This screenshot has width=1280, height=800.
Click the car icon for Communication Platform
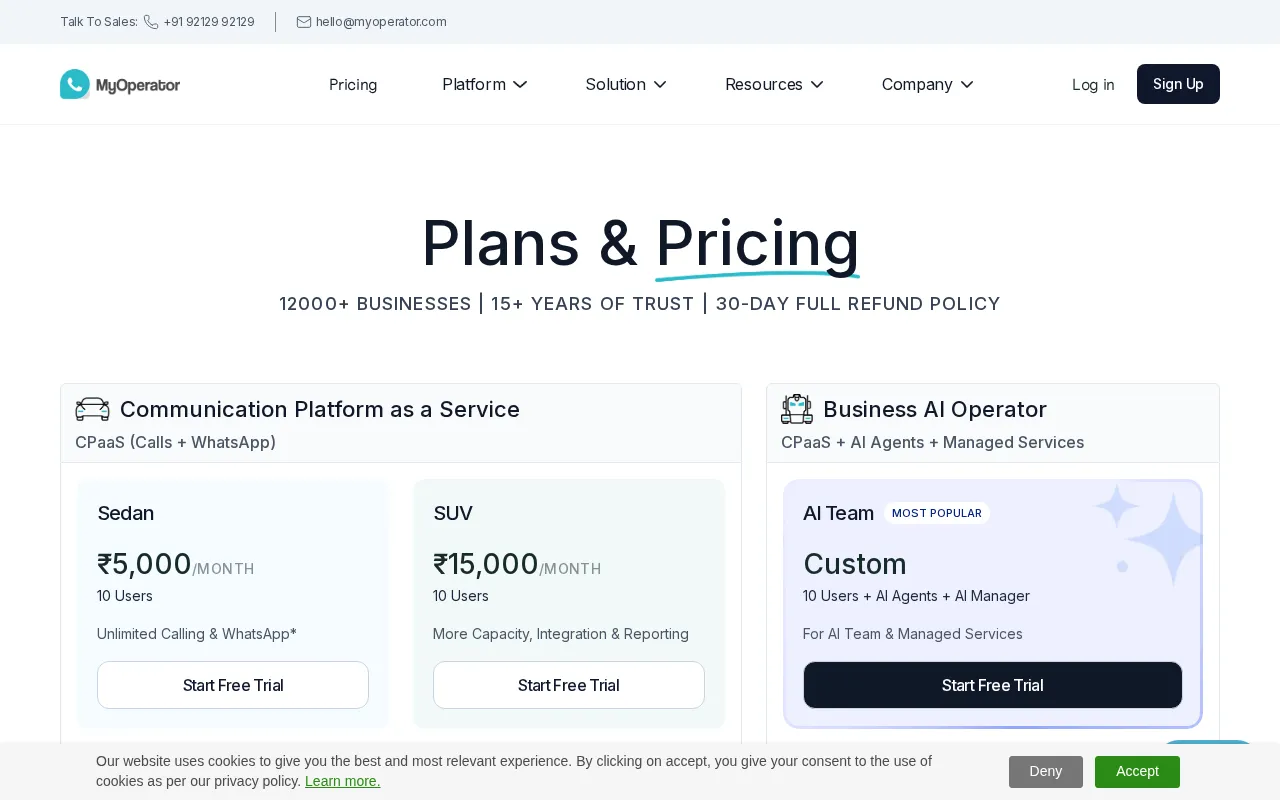(x=93, y=409)
